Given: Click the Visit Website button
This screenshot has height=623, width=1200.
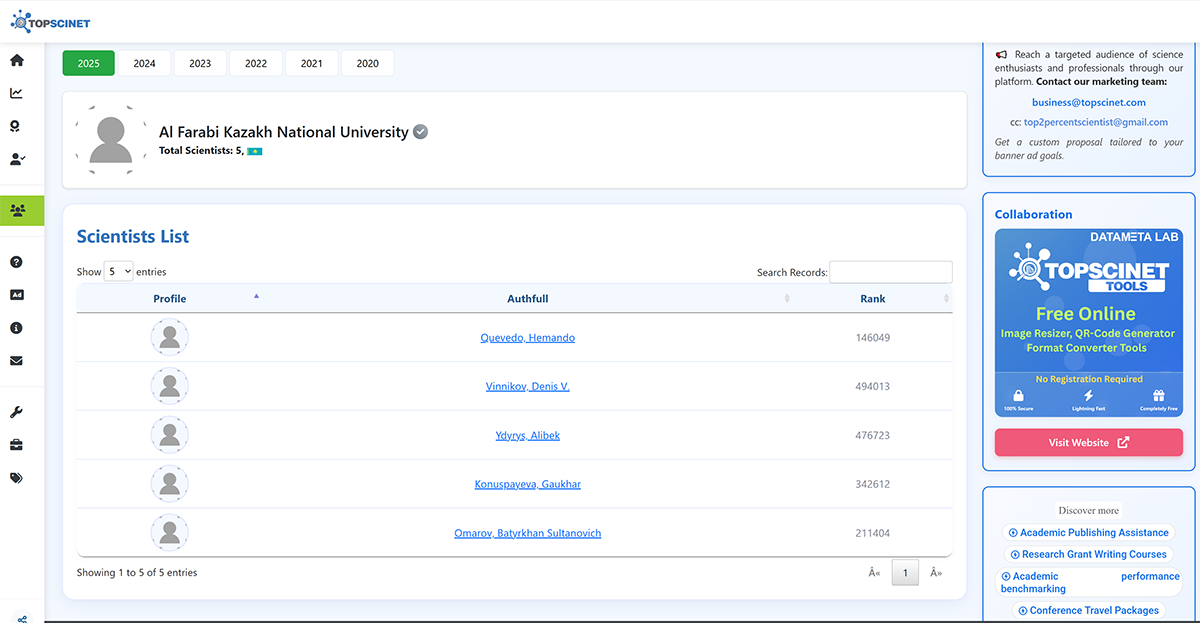Looking at the screenshot, I should (1088, 443).
